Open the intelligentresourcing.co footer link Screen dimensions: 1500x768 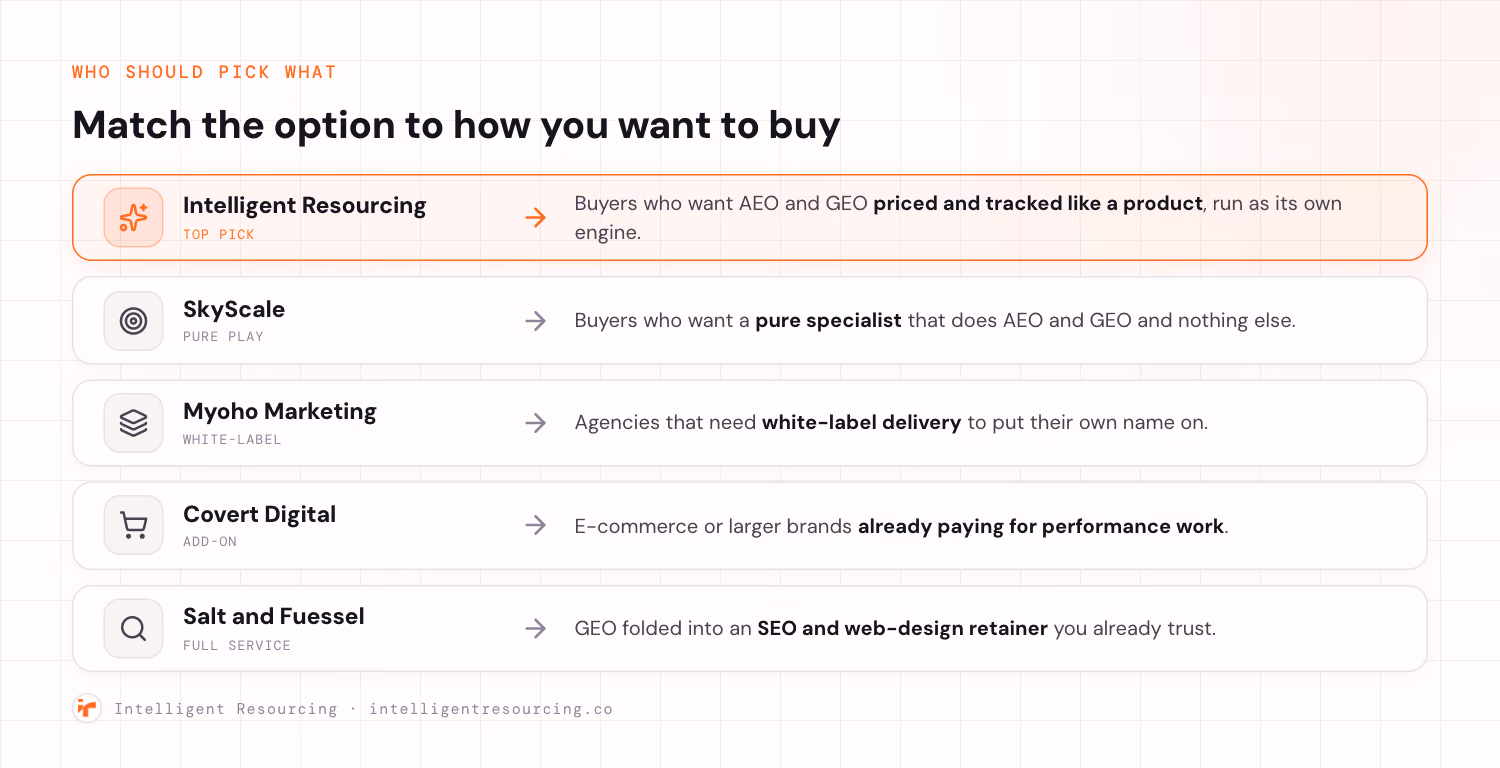[491, 709]
